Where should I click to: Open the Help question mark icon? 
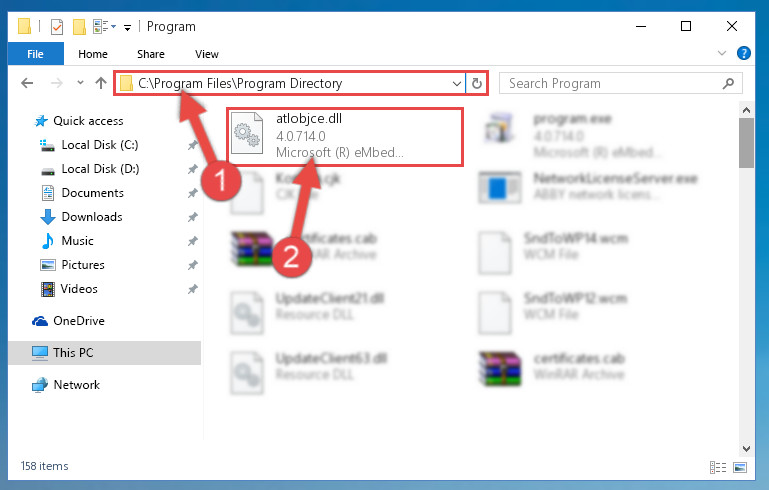coord(743,53)
